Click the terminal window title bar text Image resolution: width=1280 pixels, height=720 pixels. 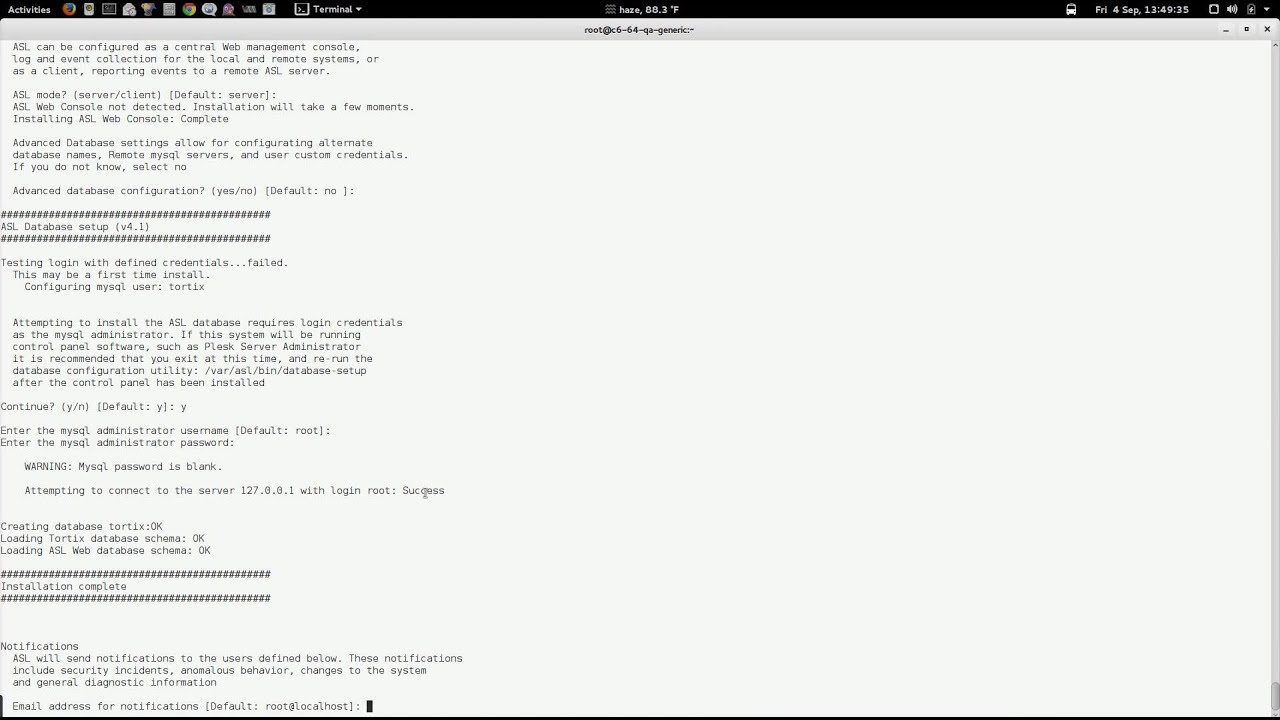click(x=639, y=30)
